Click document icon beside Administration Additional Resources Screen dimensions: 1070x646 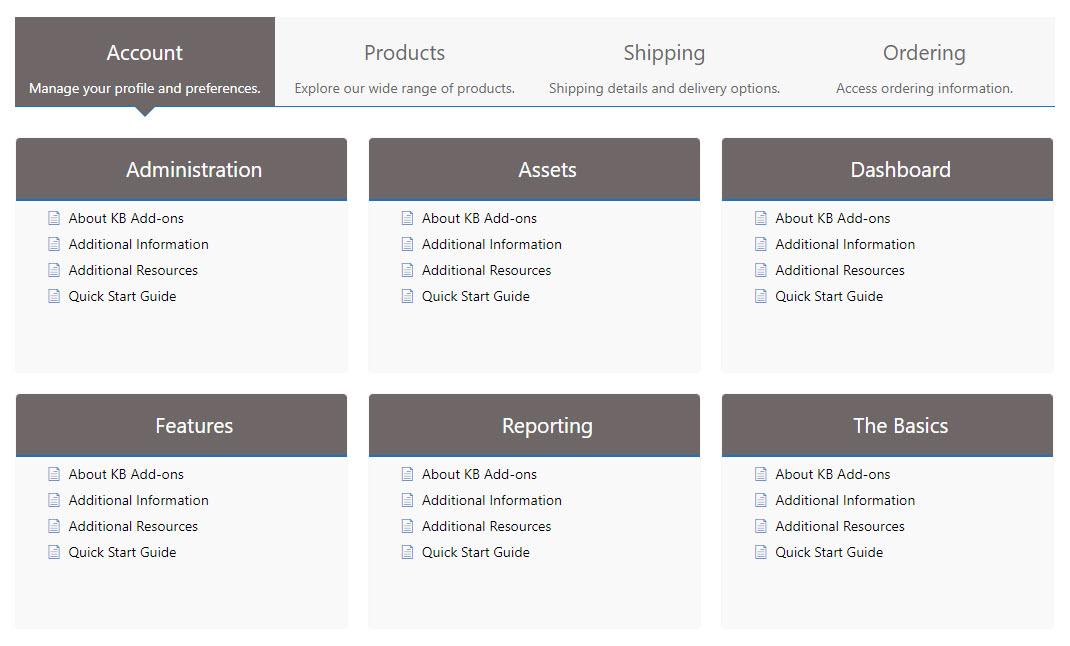coord(54,270)
